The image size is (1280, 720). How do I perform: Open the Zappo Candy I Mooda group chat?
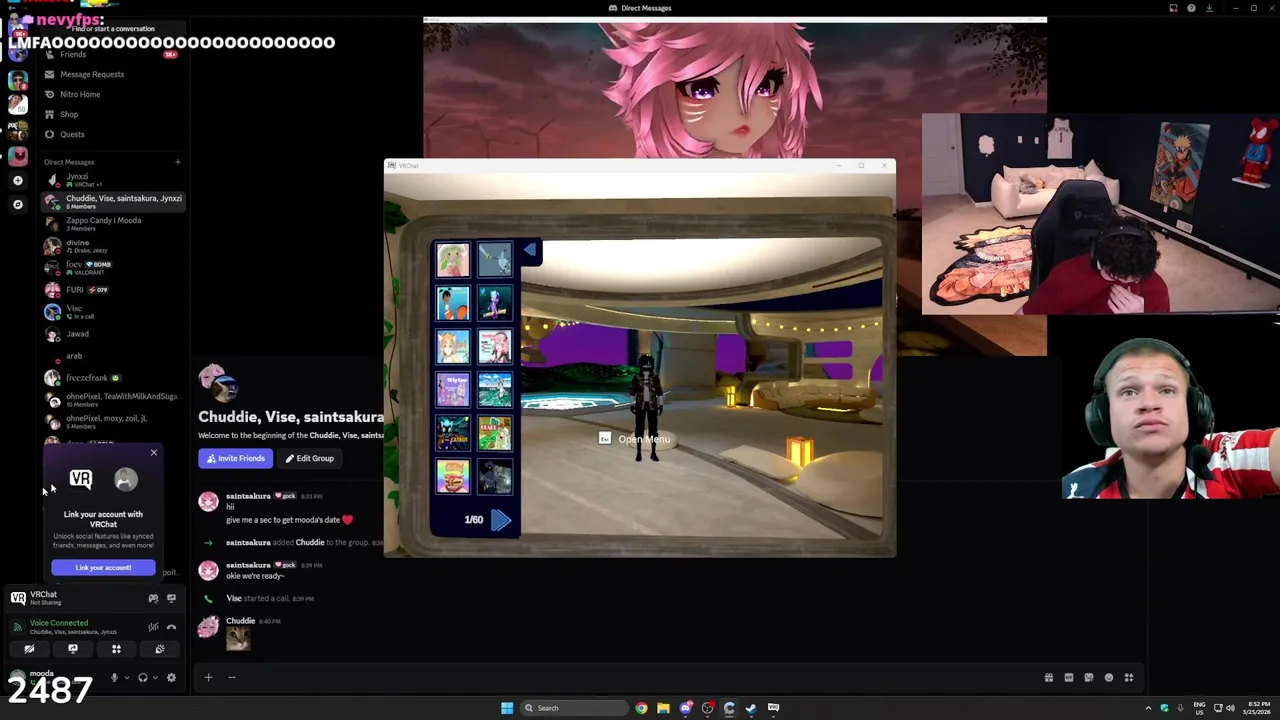(113, 223)
